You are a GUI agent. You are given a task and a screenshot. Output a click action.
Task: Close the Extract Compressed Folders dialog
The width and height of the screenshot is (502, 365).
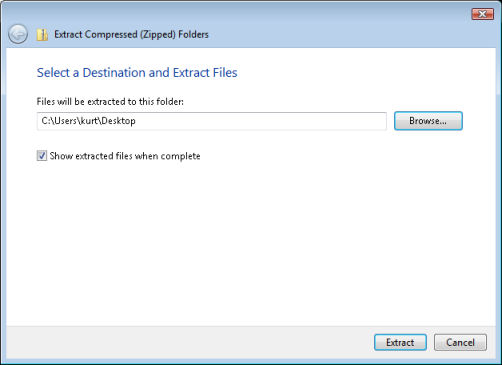(x=482, y=14)
